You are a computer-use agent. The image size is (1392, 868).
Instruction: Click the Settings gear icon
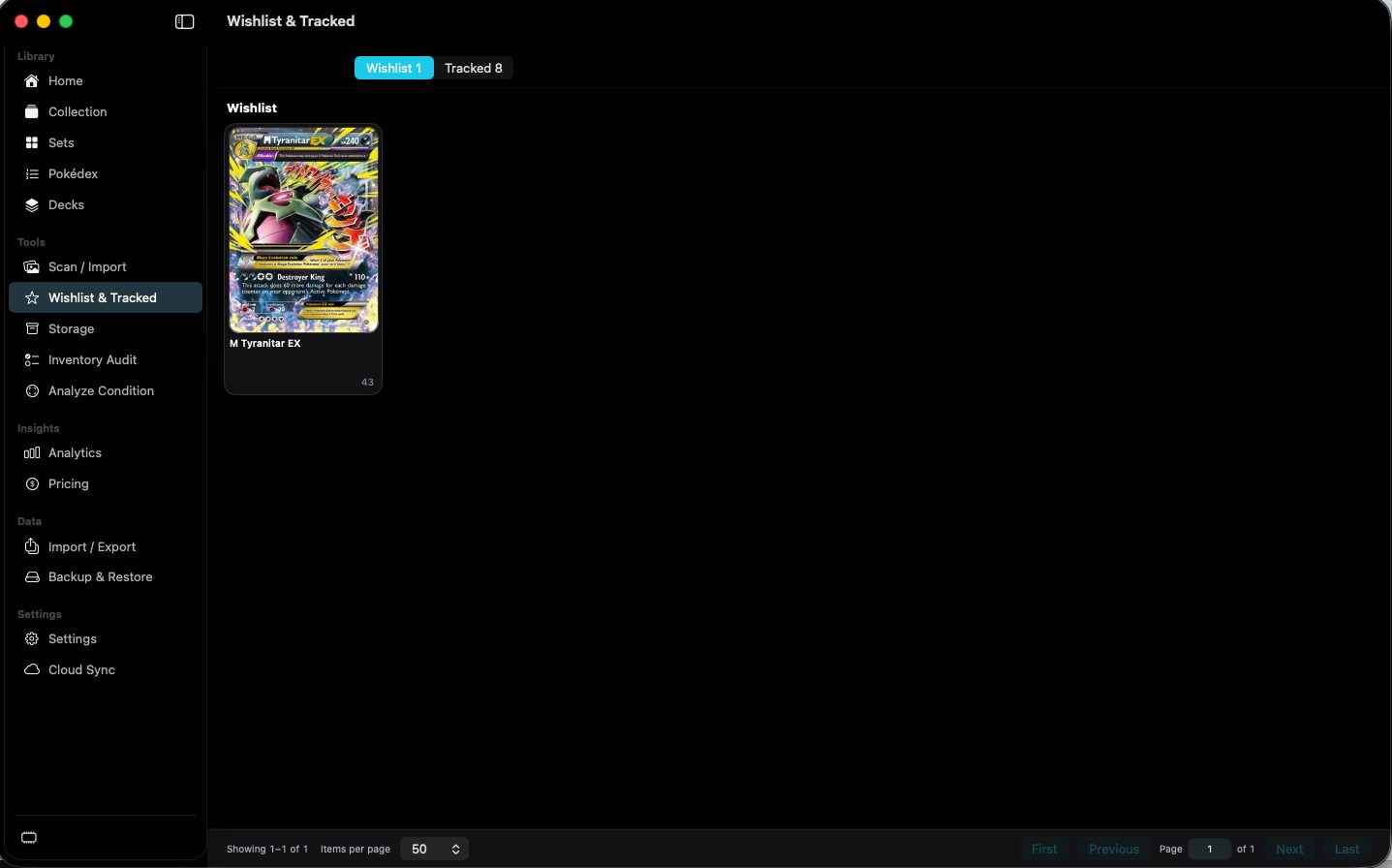(x=32, y=638)
